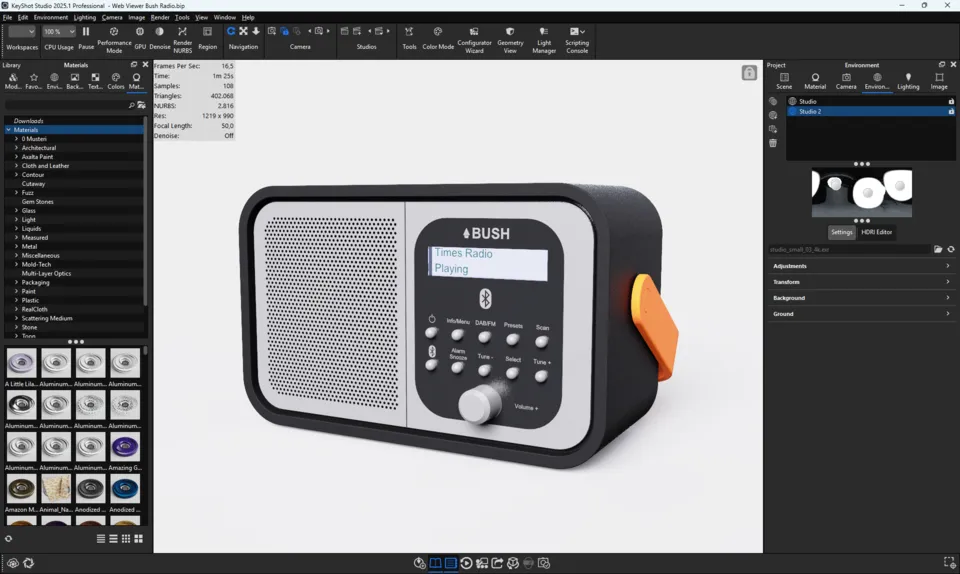Open the HDRI Editor
The width and height of the screenshot is (960, 574).
(876, 232)
